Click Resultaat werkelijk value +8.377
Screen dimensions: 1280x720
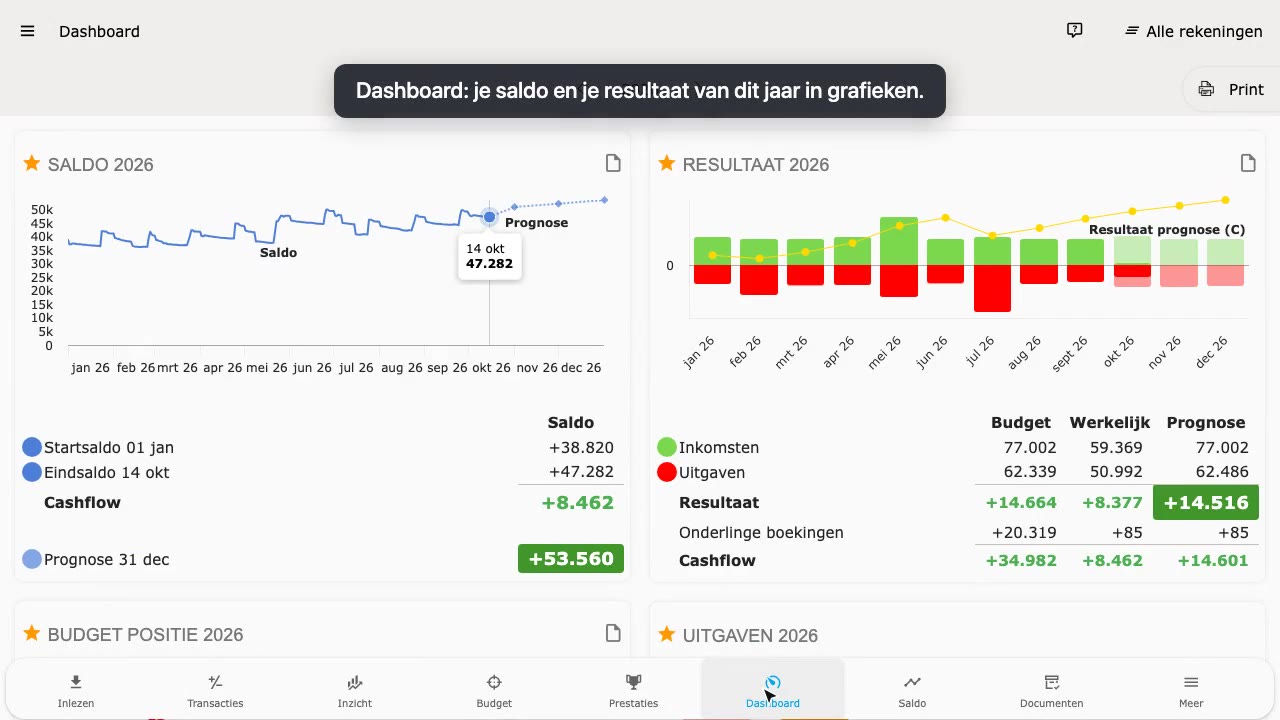coord(1112,502)
